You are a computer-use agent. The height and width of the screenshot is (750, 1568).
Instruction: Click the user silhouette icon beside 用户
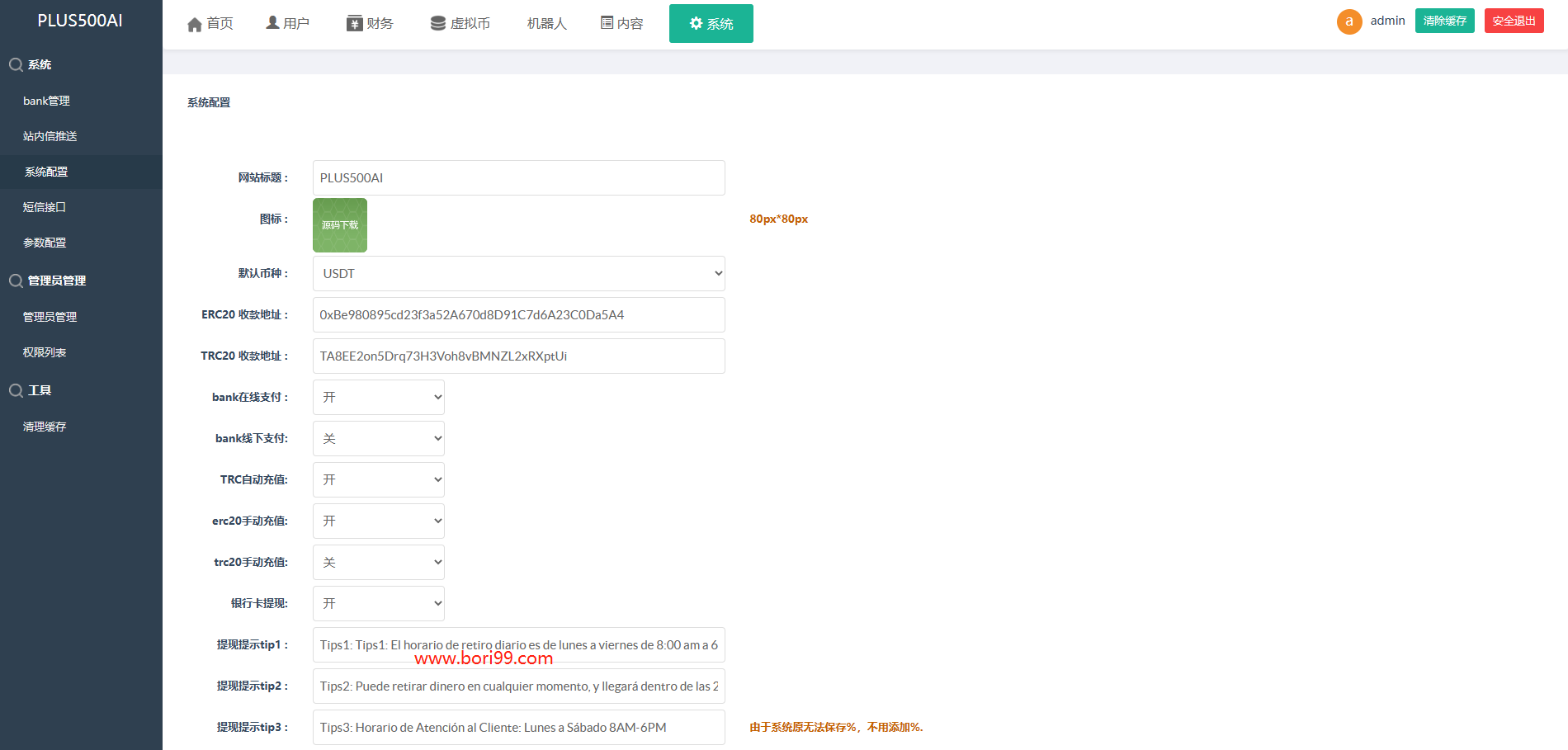tap(272, 23)
